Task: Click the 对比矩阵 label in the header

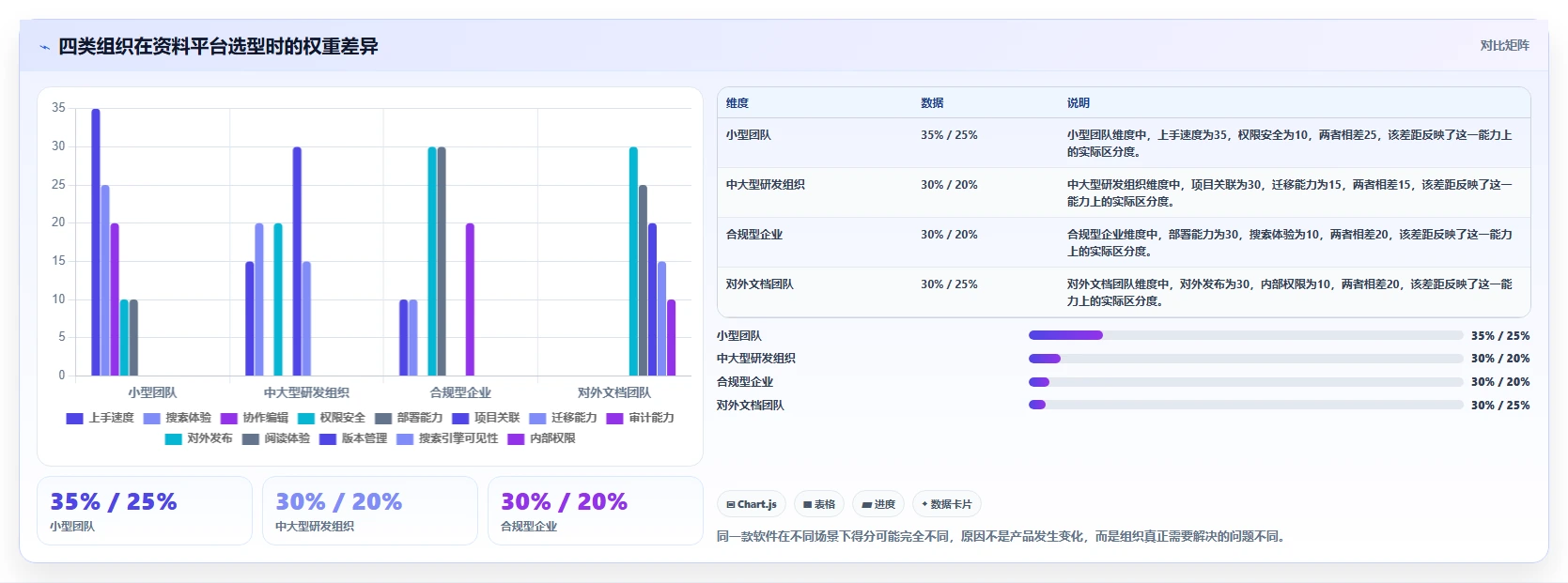Action: click(1504, 45)
